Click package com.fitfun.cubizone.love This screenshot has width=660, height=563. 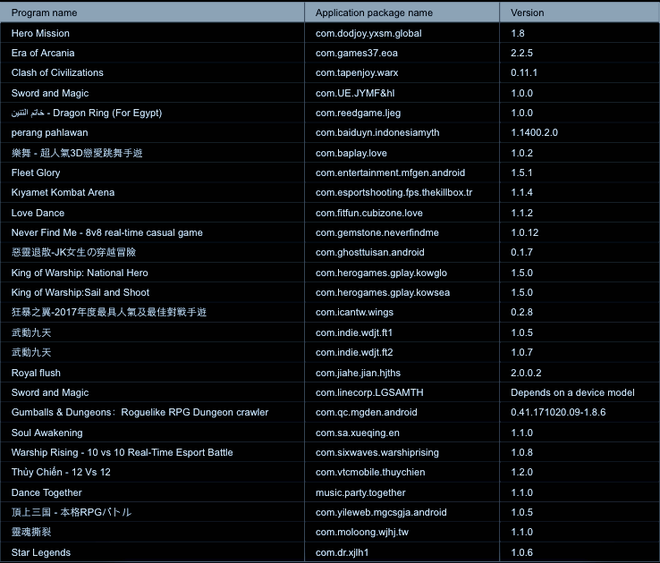point(369,213)
